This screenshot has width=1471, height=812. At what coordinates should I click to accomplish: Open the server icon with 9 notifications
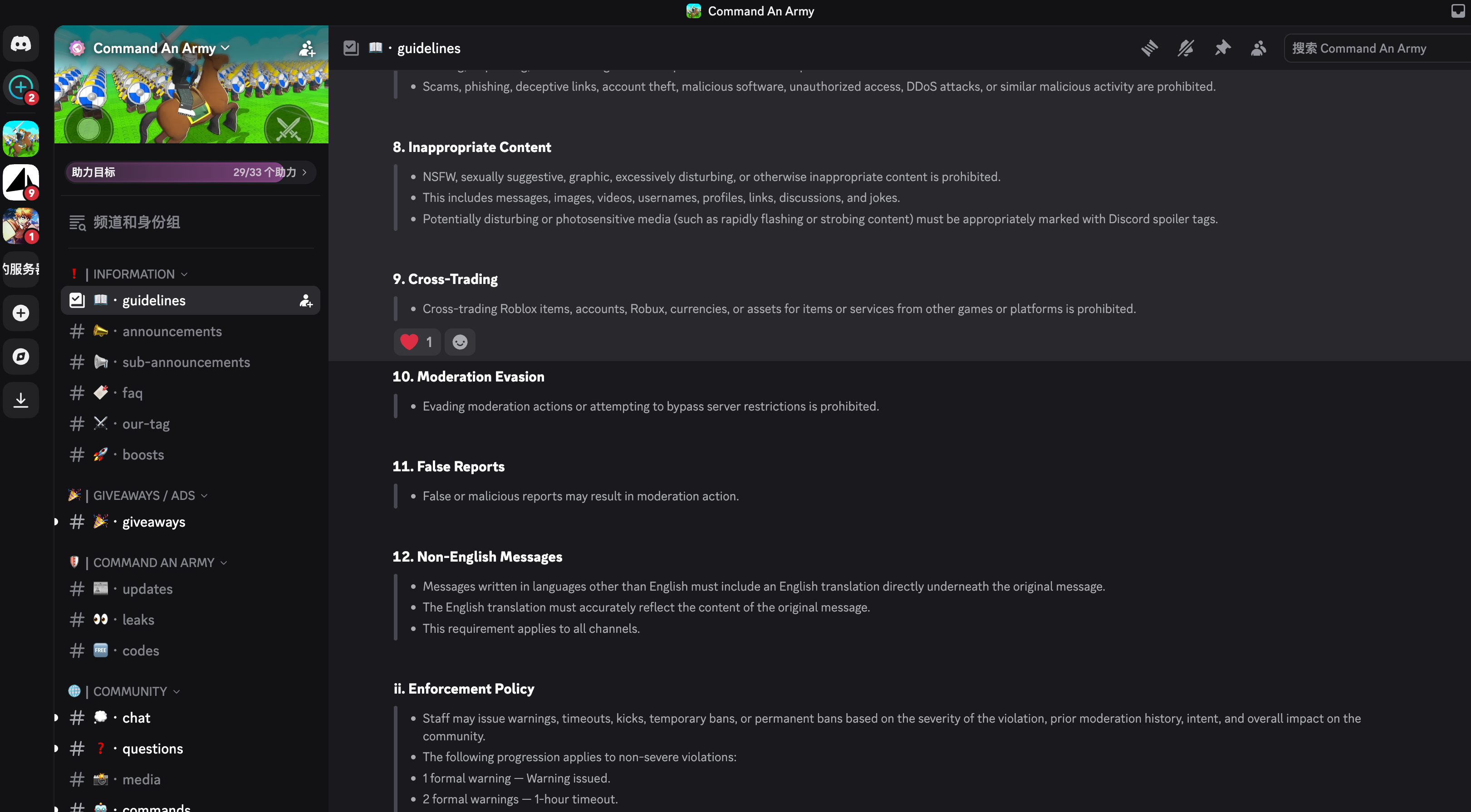point(20,183)
